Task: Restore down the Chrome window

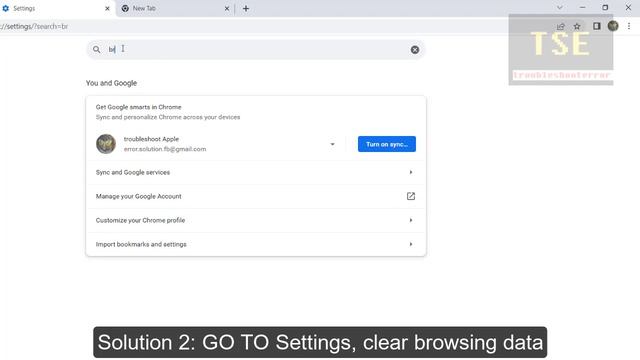Action: coord(605,7)
